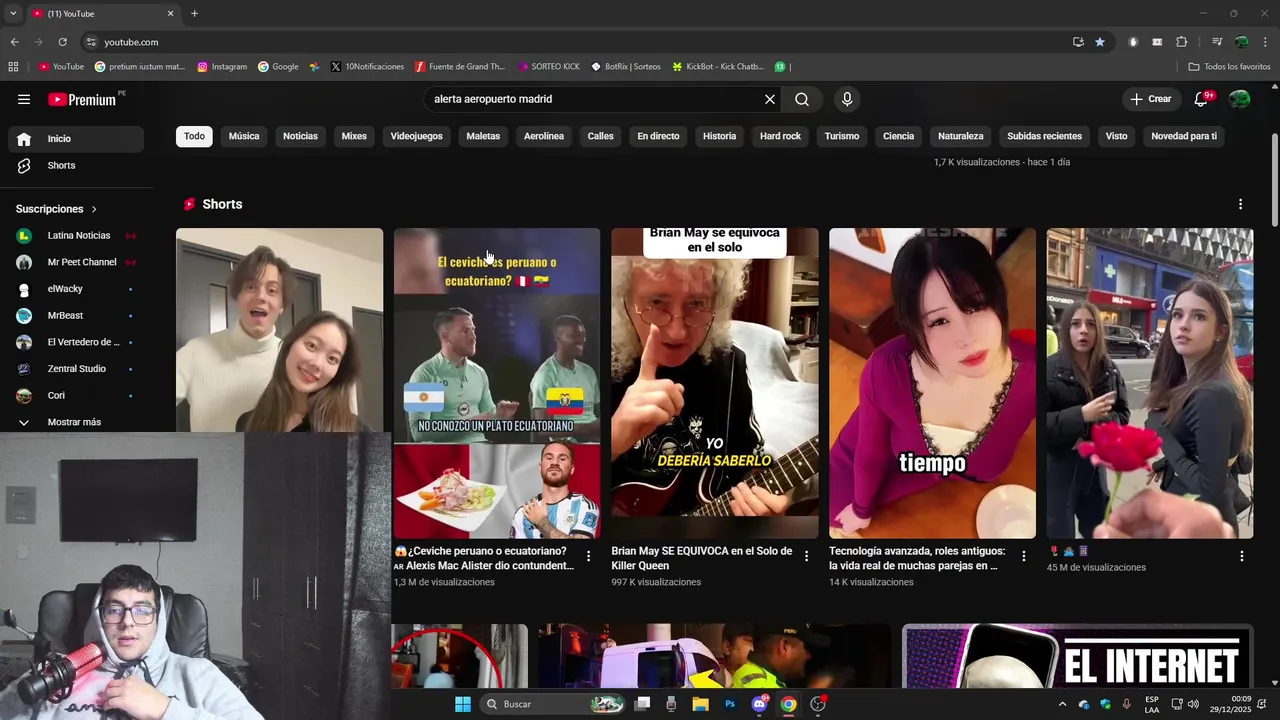This screenshot has width=1280, height=720.
Task: Open three-dot menu for 45 M views short
Action: click(x=1242, y=556)
